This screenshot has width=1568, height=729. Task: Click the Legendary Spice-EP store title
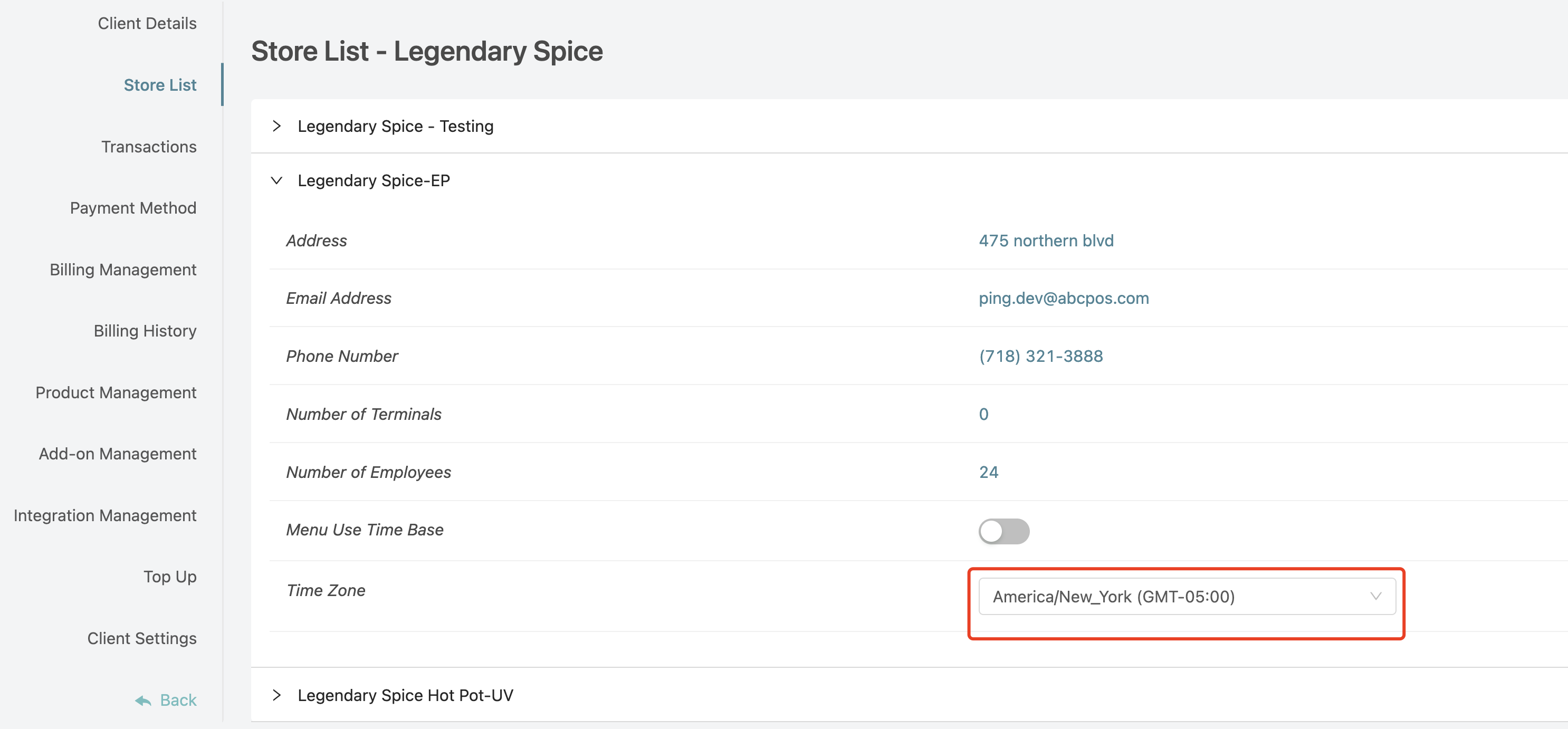tap(374, 181)
